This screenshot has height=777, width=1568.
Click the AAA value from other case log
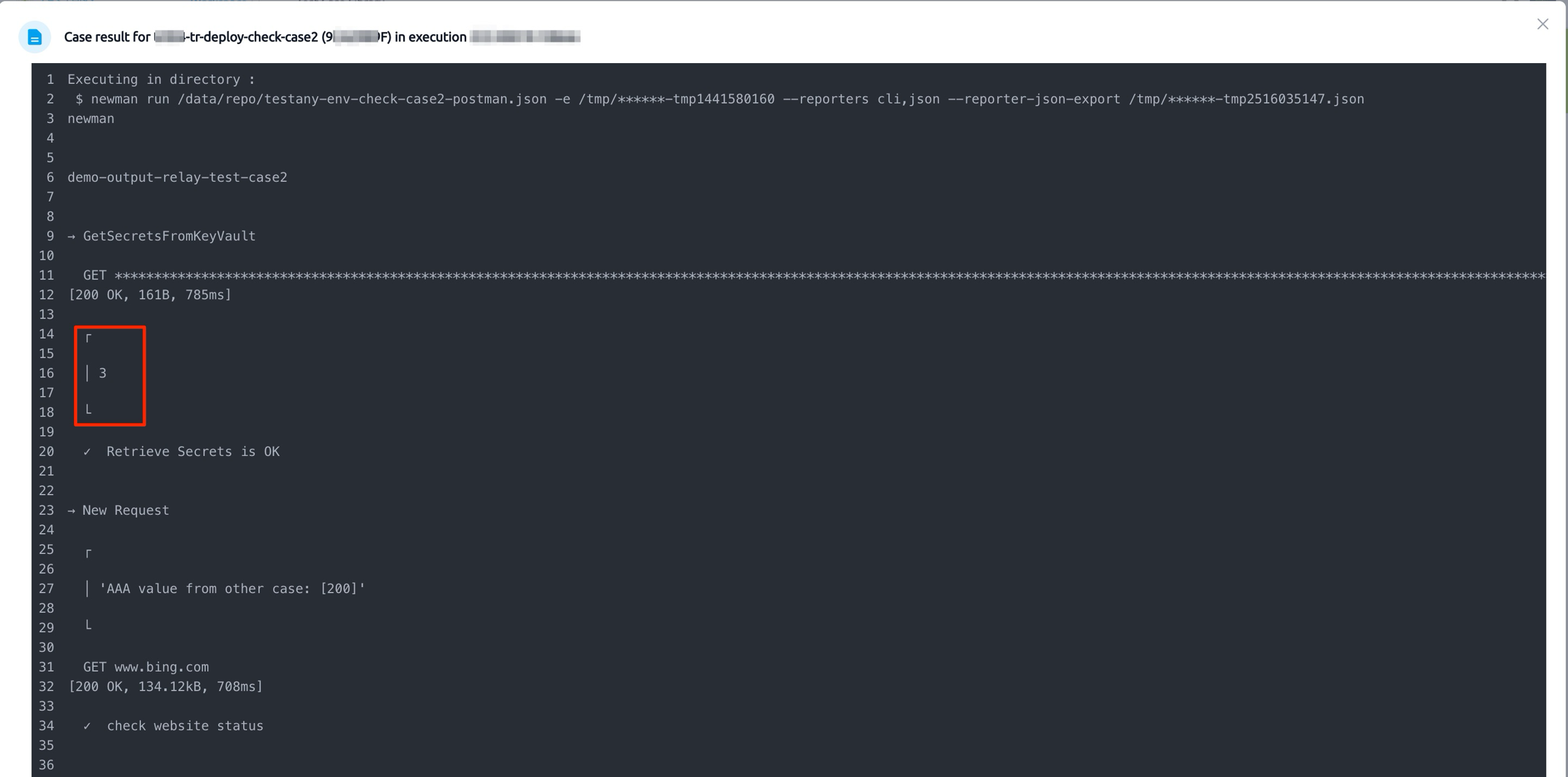(232, 589)
